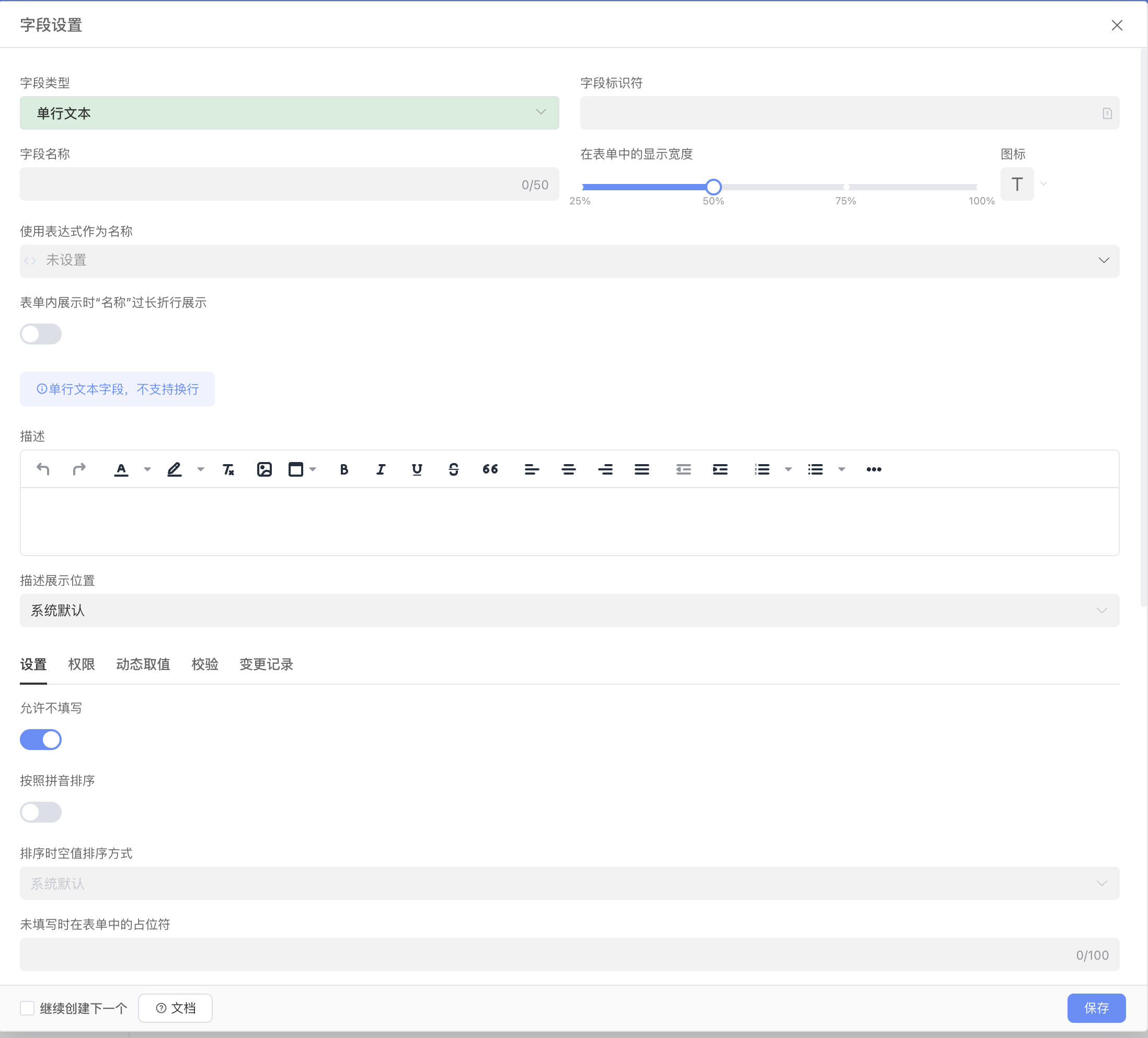Expand the 描述展示位置 dropdown

pyautogui.click(x=569, y=610)
